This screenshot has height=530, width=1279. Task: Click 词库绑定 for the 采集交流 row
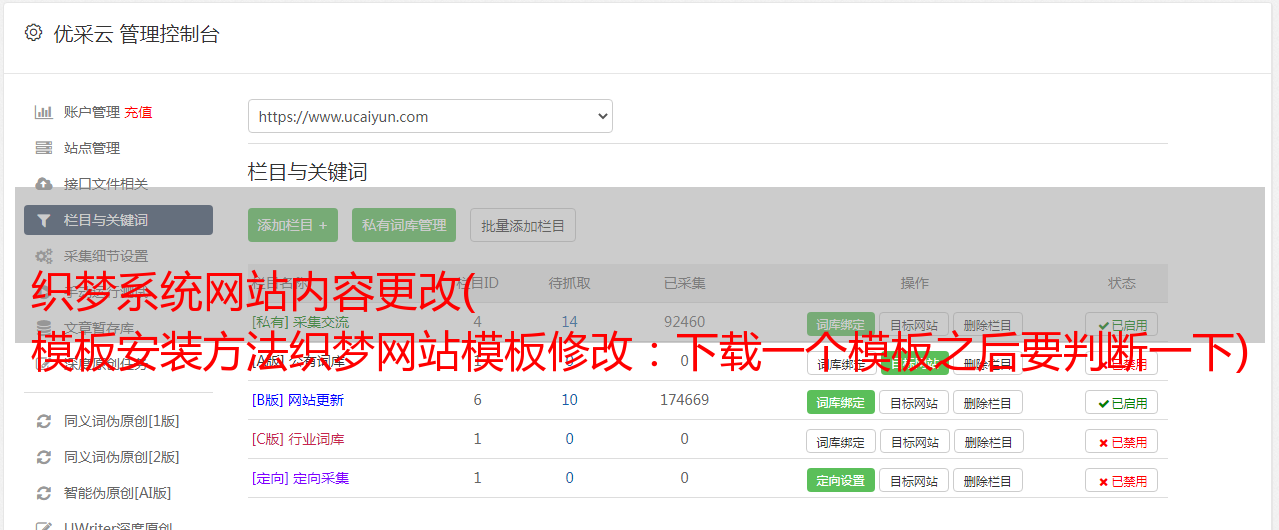tap(841, 324)
